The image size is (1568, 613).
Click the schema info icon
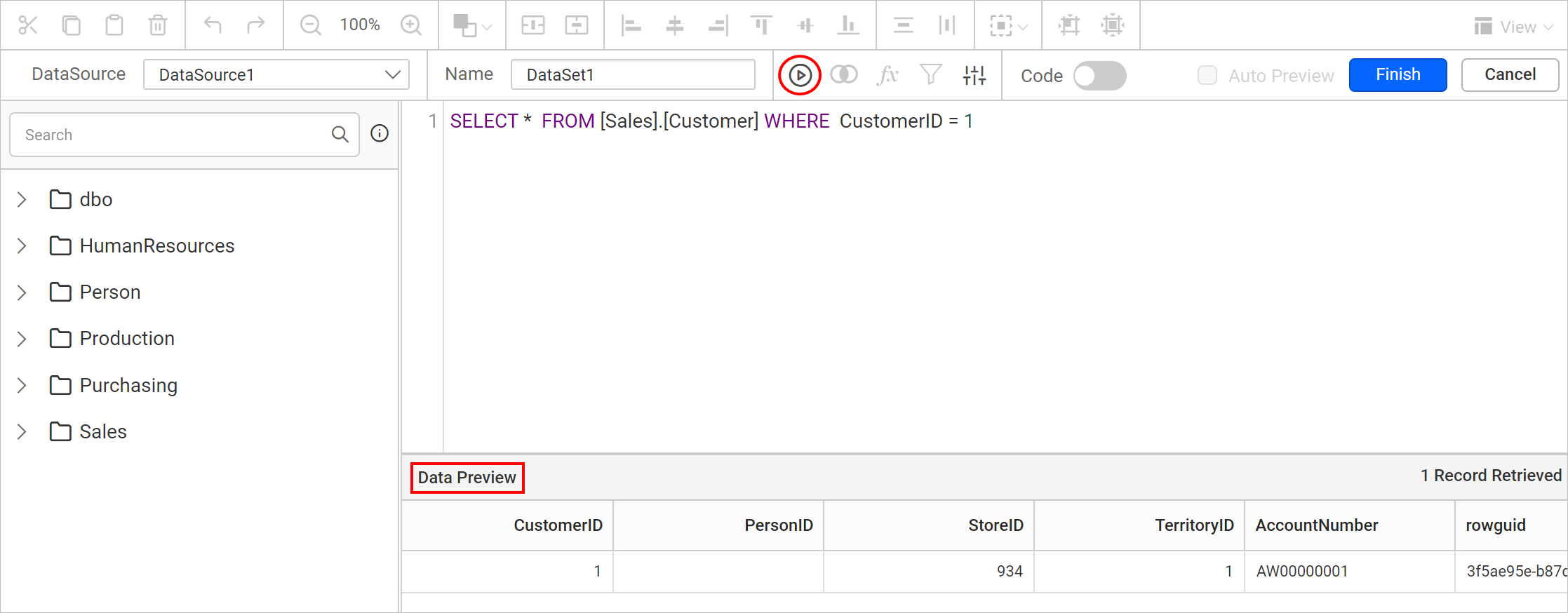380,133
